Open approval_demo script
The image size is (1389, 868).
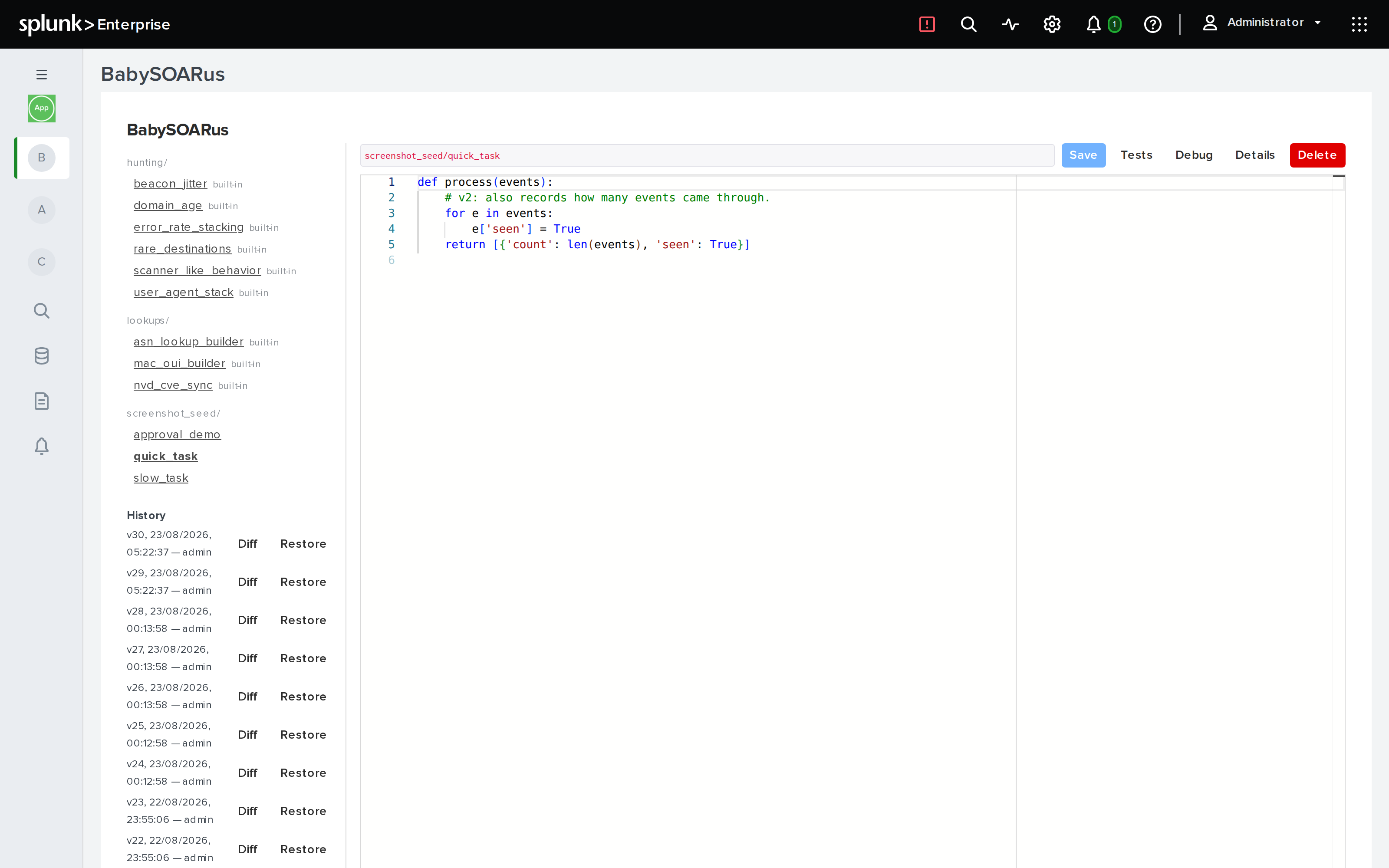coord(177,435)
